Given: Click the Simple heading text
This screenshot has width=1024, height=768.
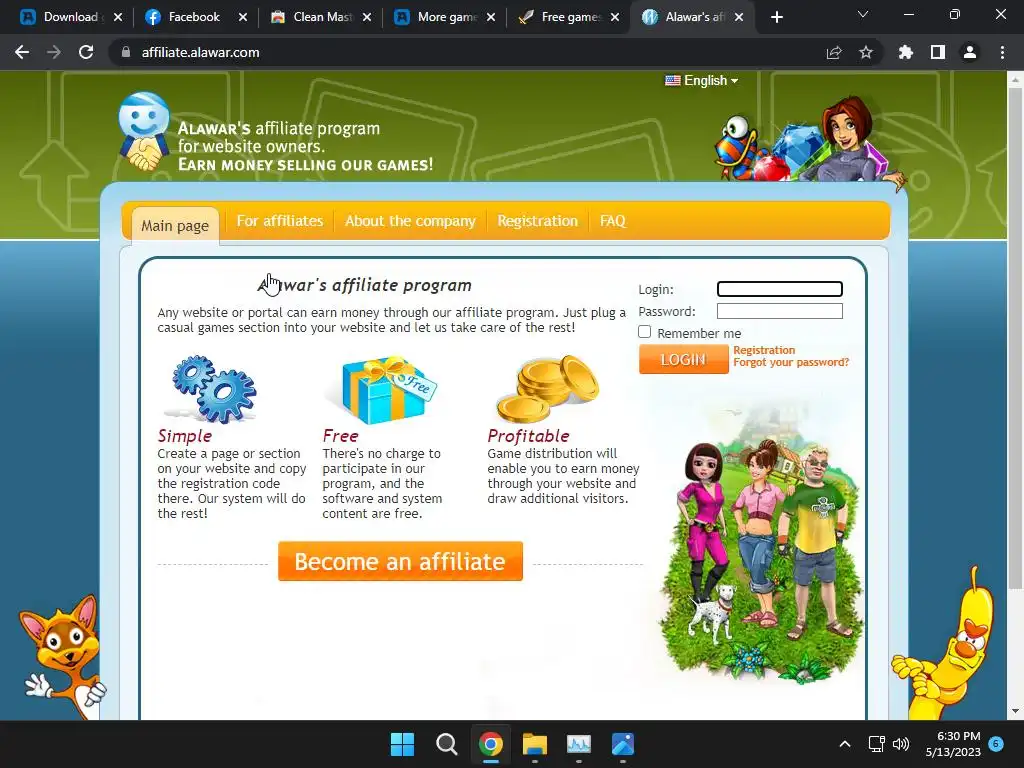Looking at the screenshot, I should click(185, 436).
